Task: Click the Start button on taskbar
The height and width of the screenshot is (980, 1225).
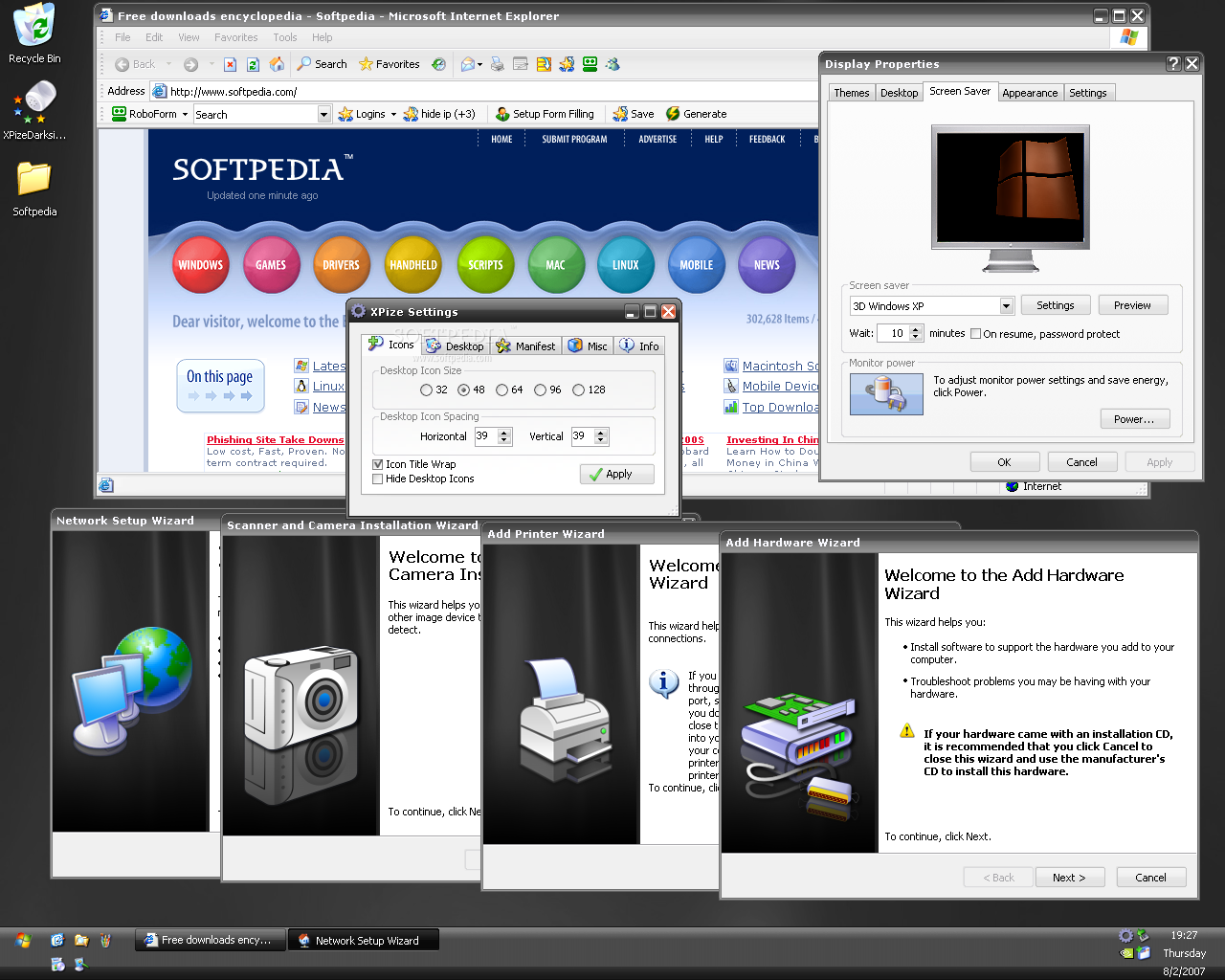Action: coord(23,941)
